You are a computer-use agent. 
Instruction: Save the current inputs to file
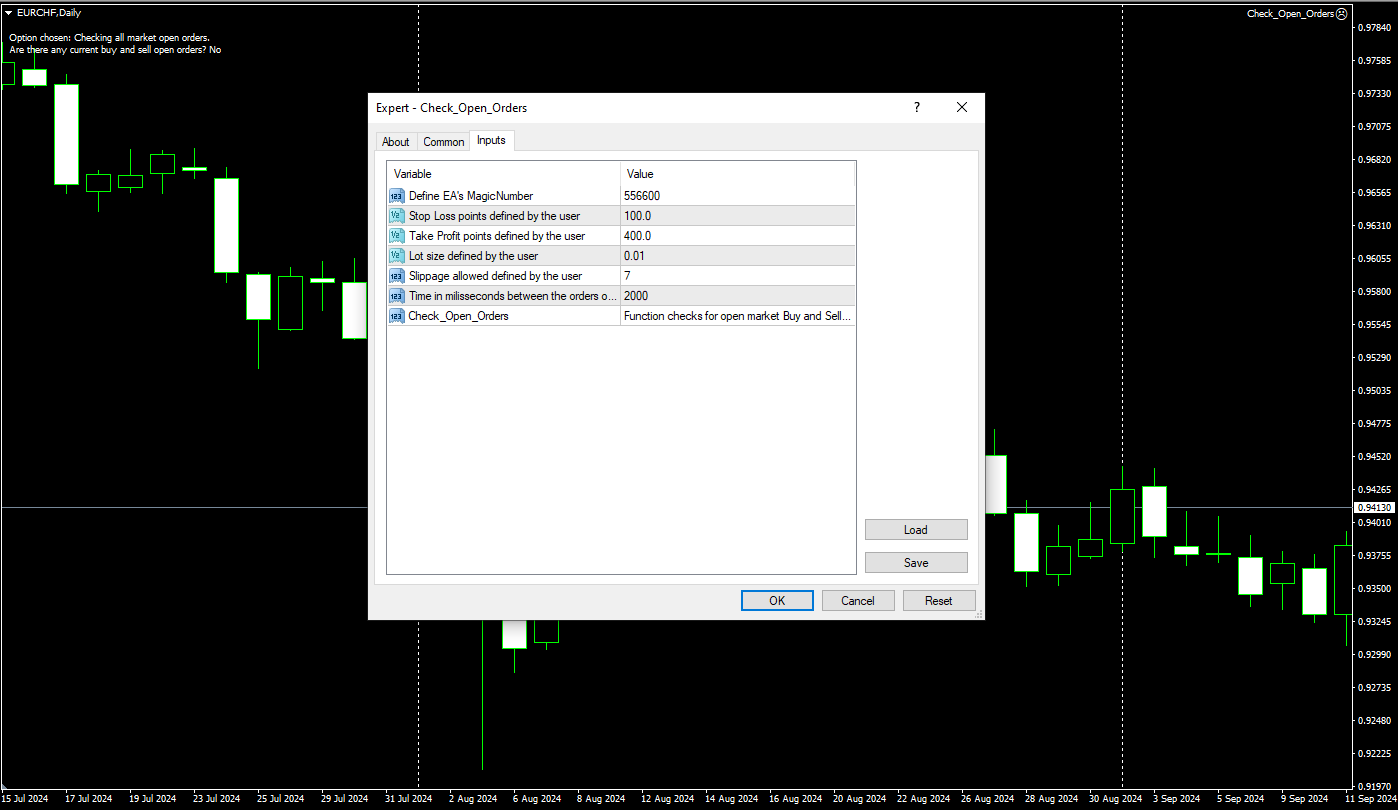click(916, 563)
